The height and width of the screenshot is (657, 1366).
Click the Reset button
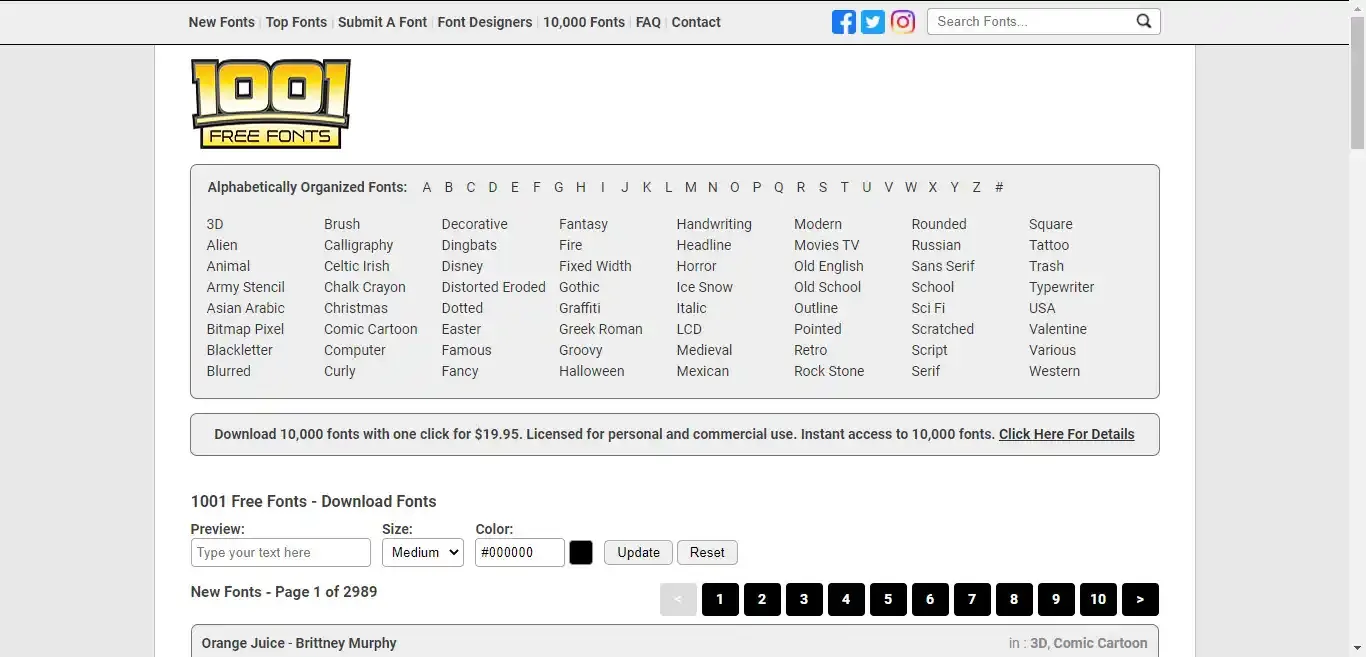tap(707, 552)
